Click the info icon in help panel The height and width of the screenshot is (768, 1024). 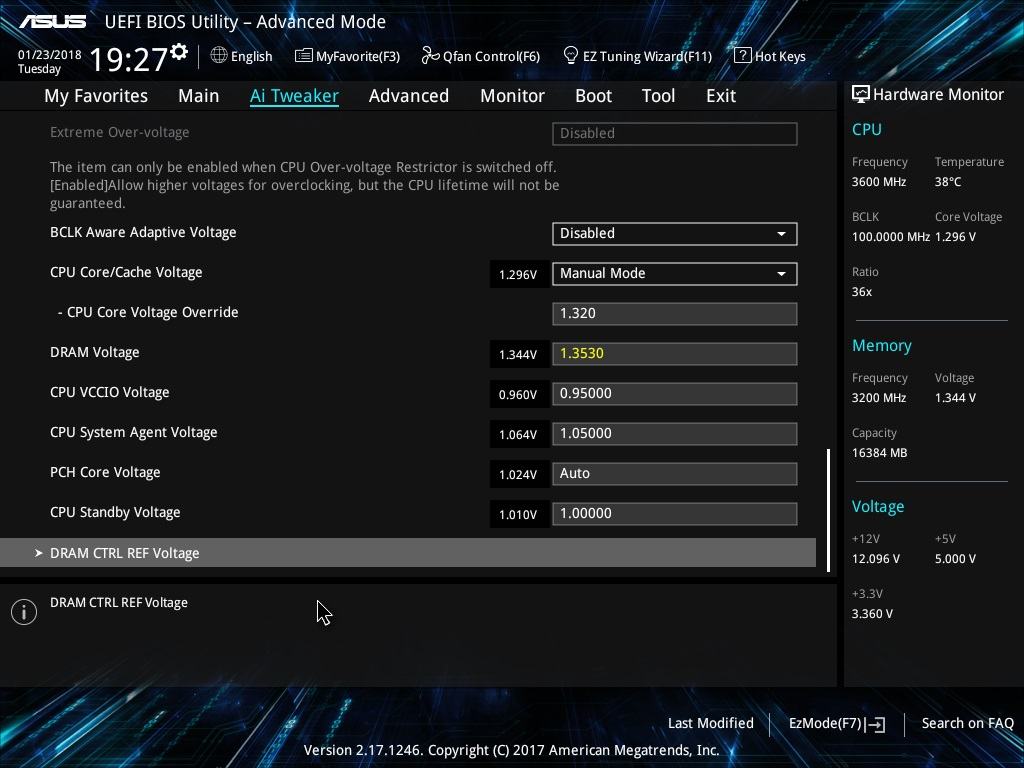24,612
